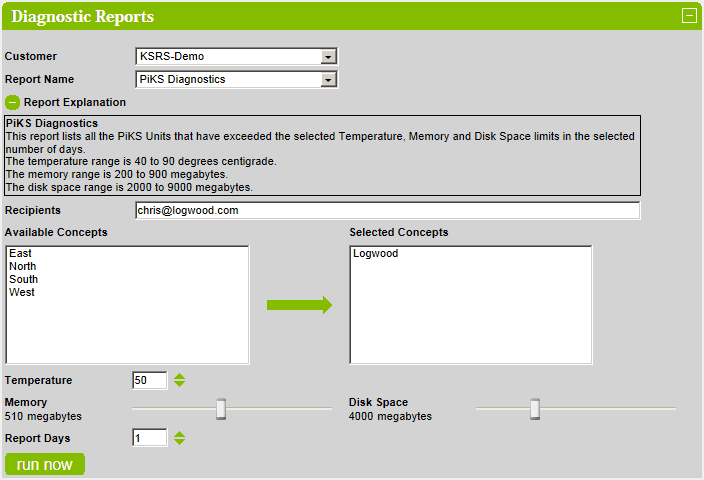Image resolution: width=704 pixels, height=480 pixels.
Task: Decrease Temperature with the down arrow
Action: click(x=180, y=384)
